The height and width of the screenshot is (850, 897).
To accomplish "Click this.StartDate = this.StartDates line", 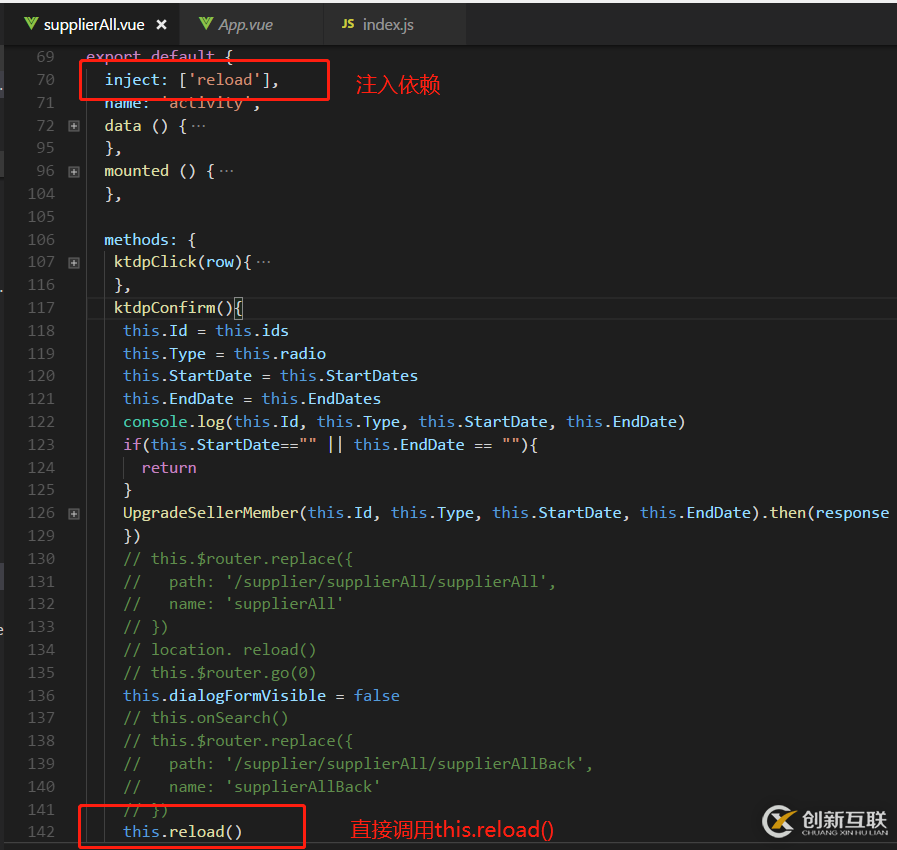I will [x=271, y=376].
